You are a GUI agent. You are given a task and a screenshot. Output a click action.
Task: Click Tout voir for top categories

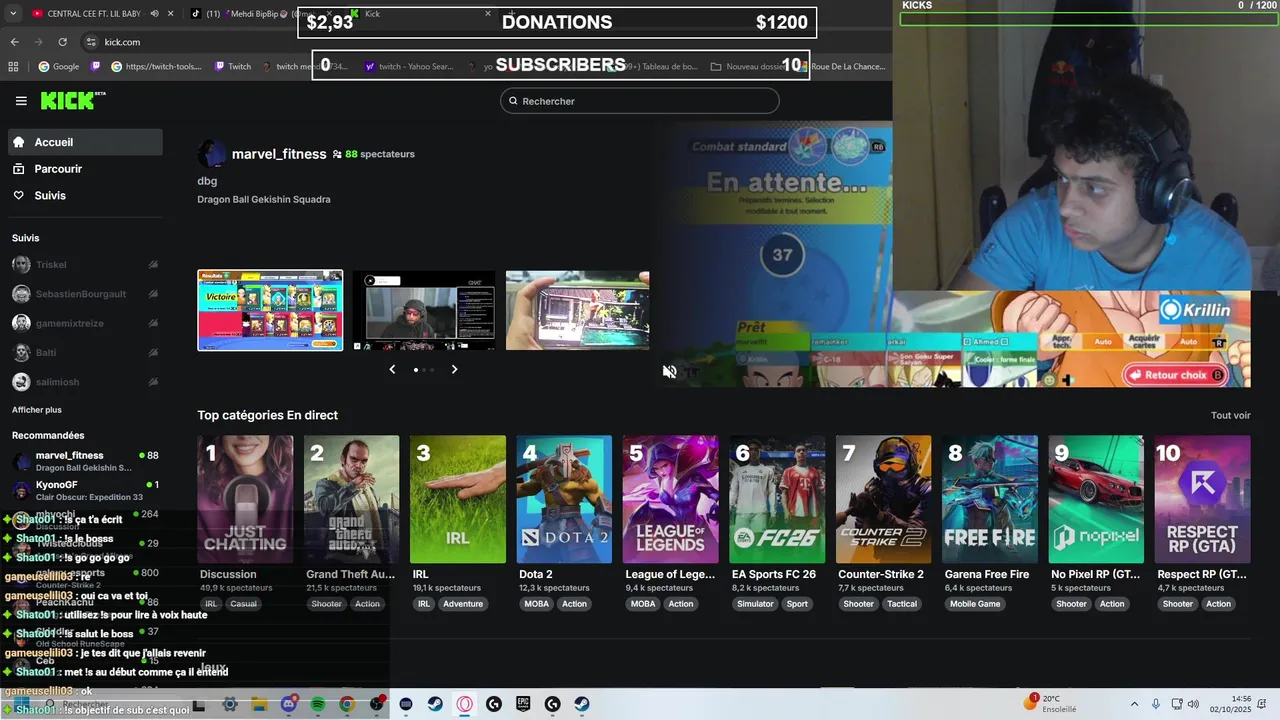point(1230,415)
